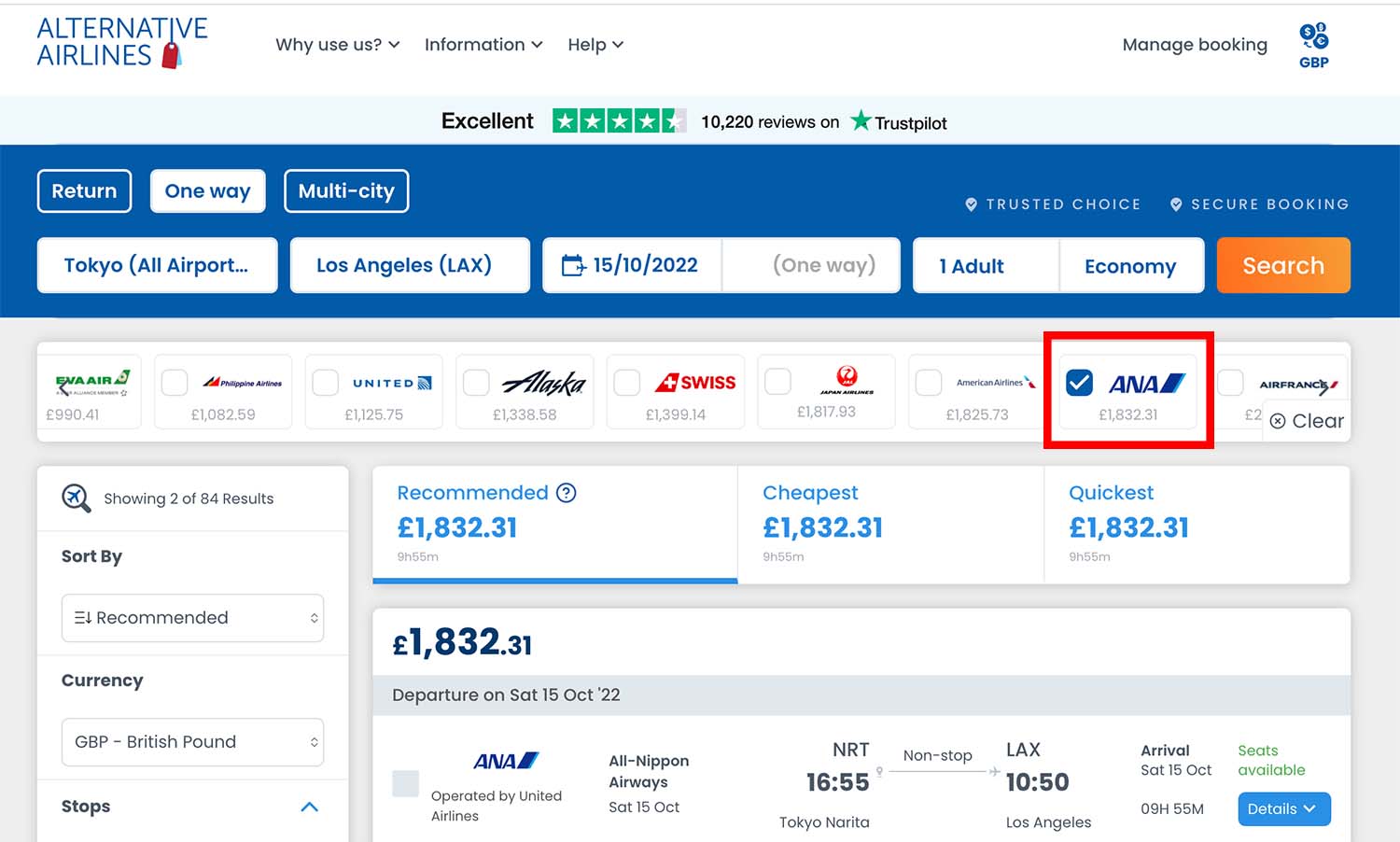
Task: Collapse the Stops filter section
Action: click(x=310, y=807)
